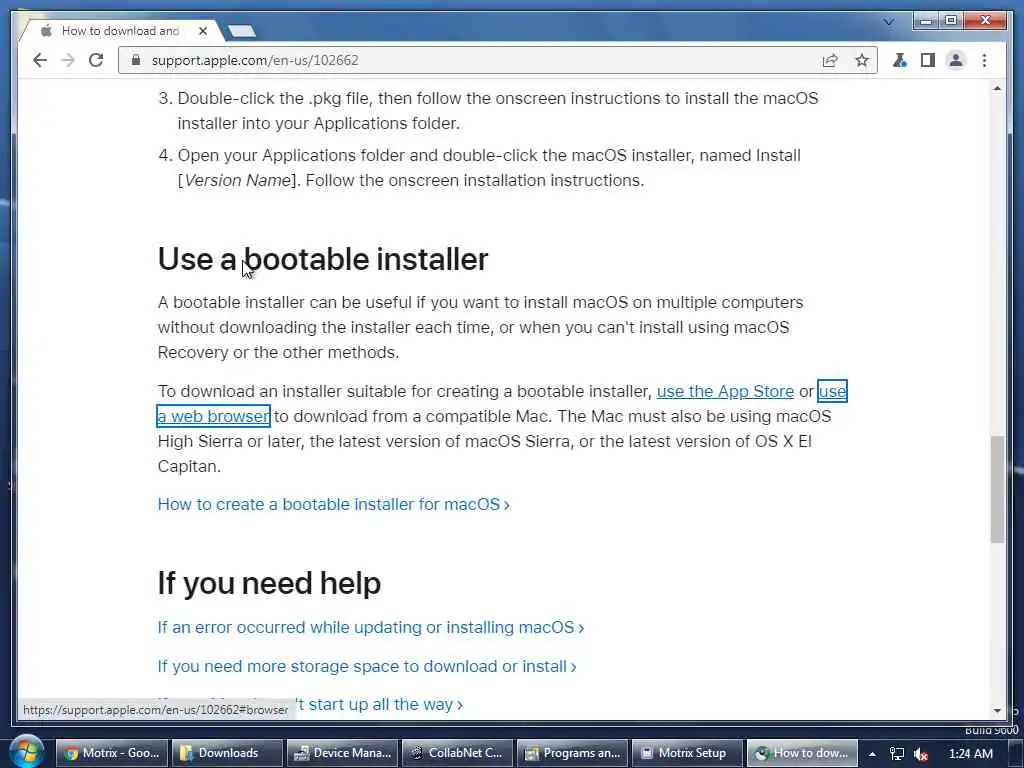Click the vertical scrollbar thumb
The image size is (1024, 768).
[997, 489]
